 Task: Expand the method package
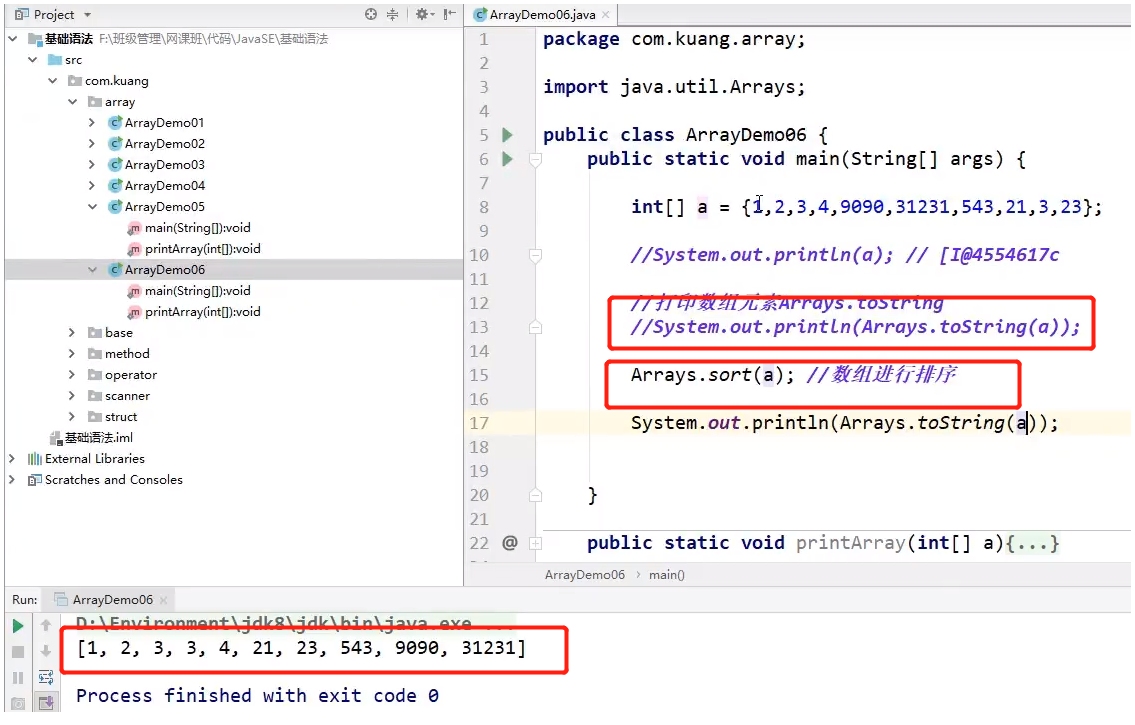[72, 353]
